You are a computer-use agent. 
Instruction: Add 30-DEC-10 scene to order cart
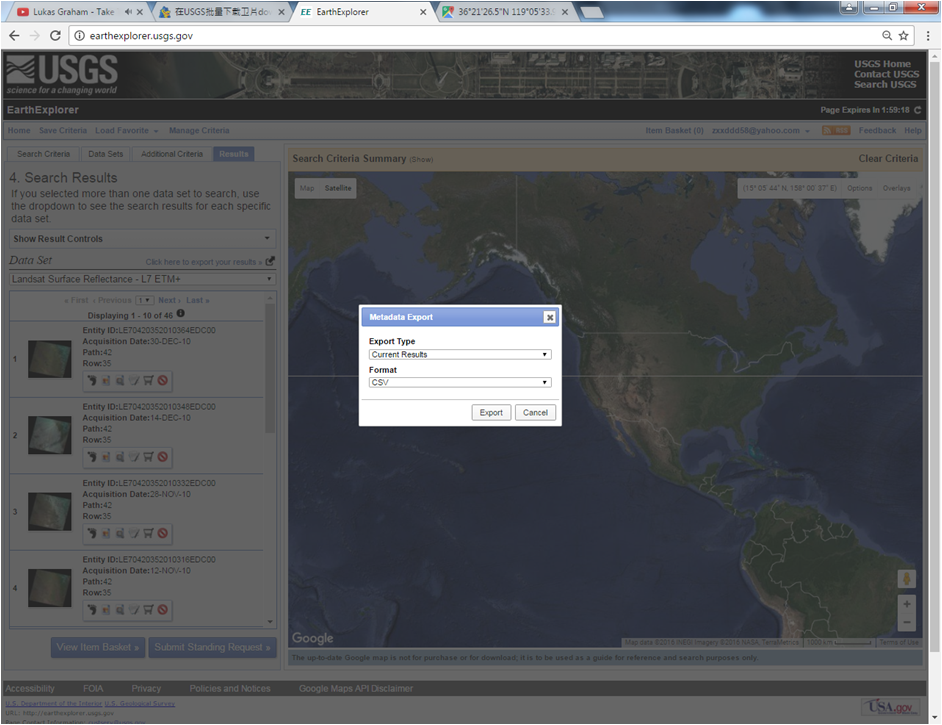pos(148,380)
